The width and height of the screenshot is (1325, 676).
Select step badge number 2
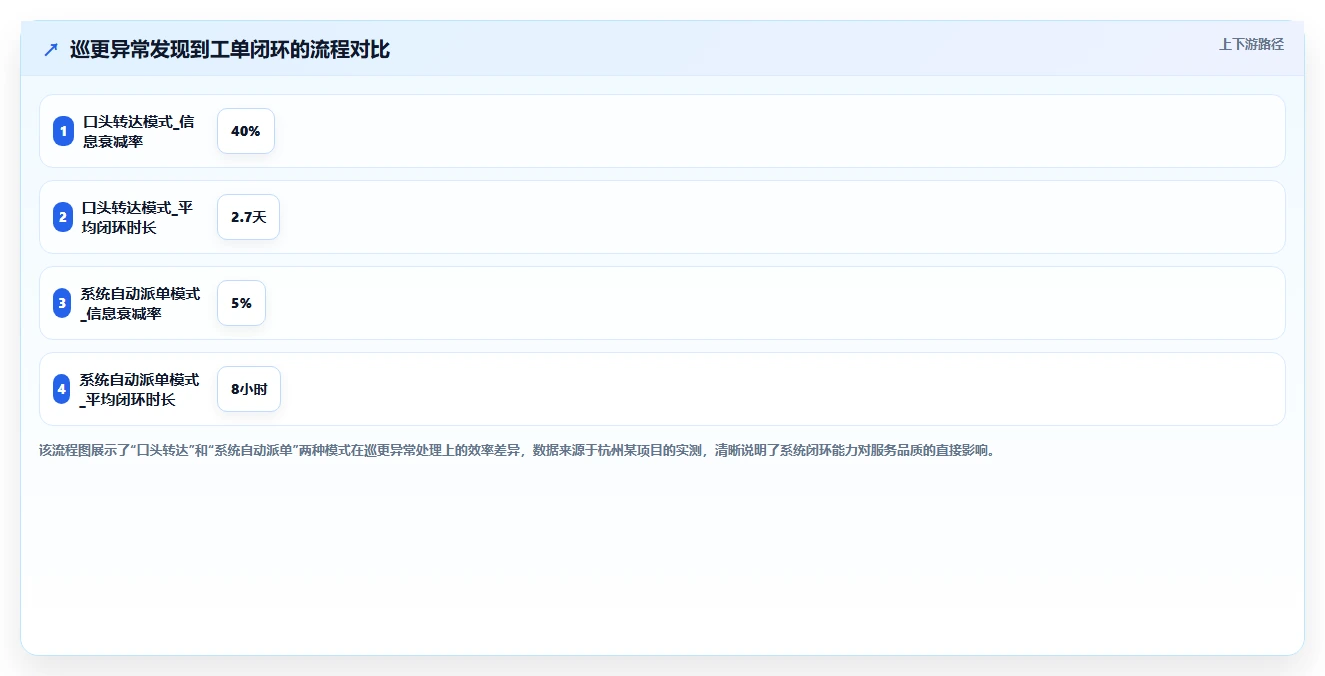click(x=63, y=217)
